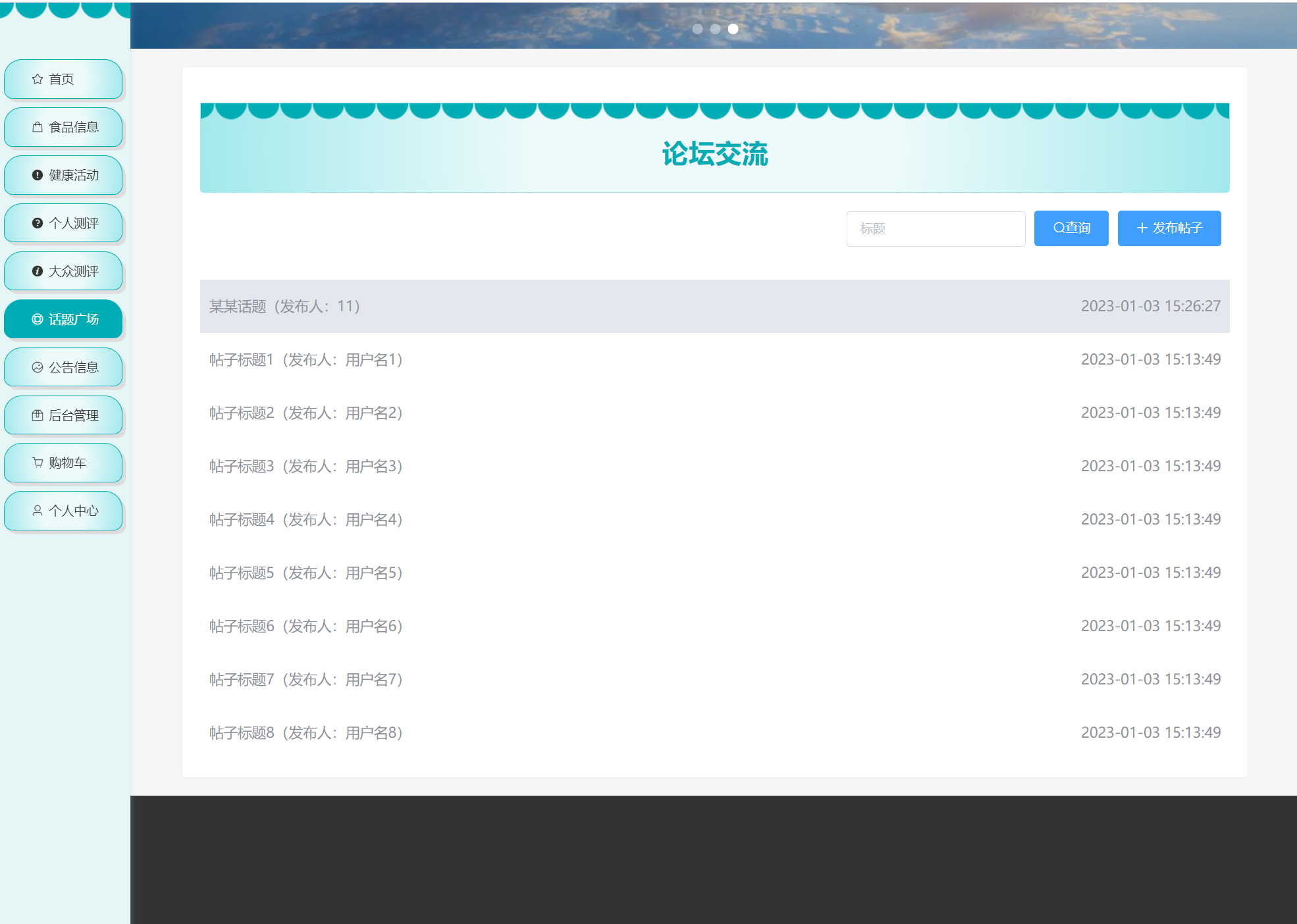Open the post 帖子标题8
This screenshot has width=1297, height=924.
click(305, 733)
